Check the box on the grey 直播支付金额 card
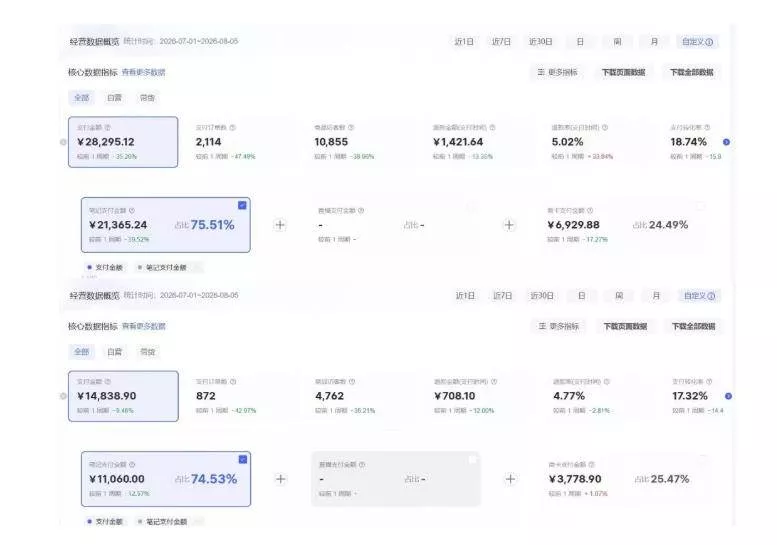The image size is (777, 545). (472, 460)
